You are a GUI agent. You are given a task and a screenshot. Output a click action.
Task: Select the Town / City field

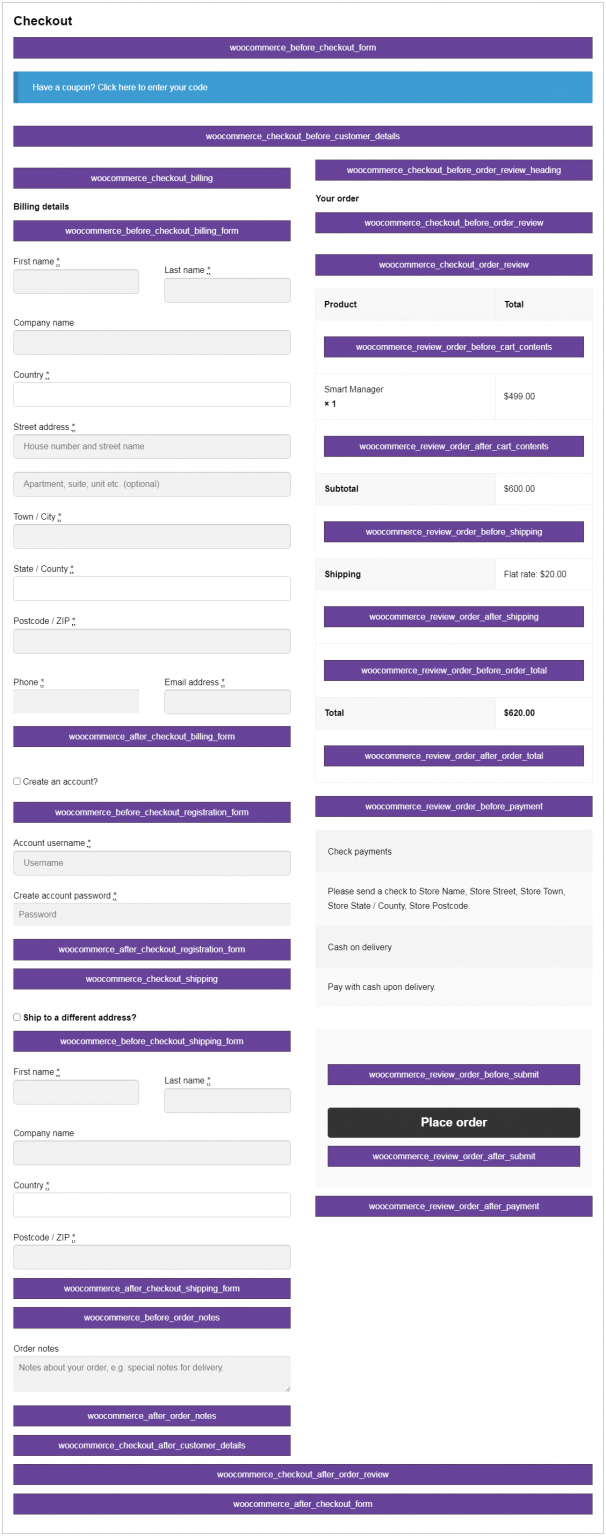pos(151,536)
